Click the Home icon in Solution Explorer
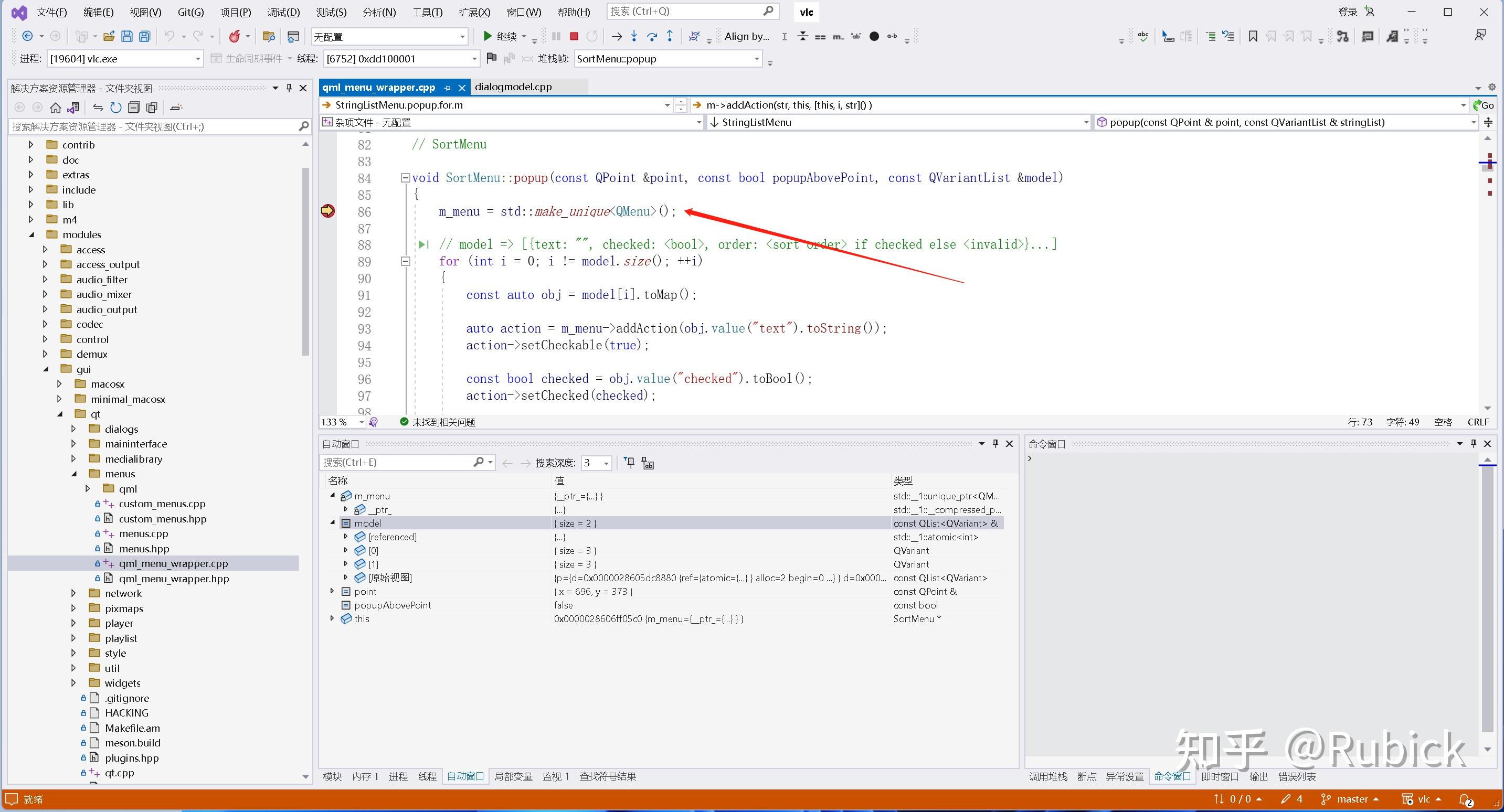 pyautogui.click(x=56, y=108)
